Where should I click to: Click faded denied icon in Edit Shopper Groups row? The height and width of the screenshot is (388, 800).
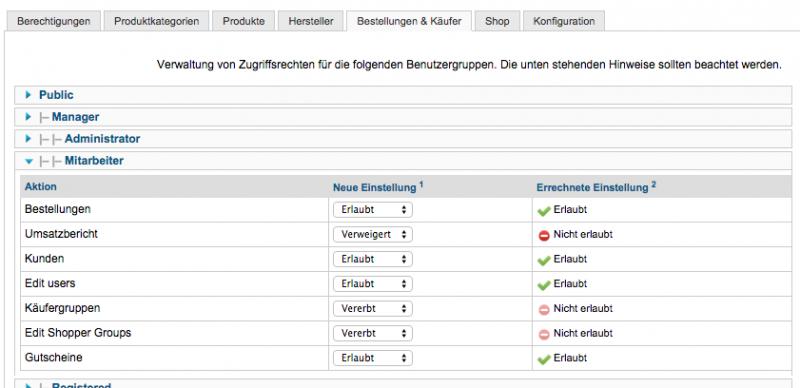[x=544, y=334]
